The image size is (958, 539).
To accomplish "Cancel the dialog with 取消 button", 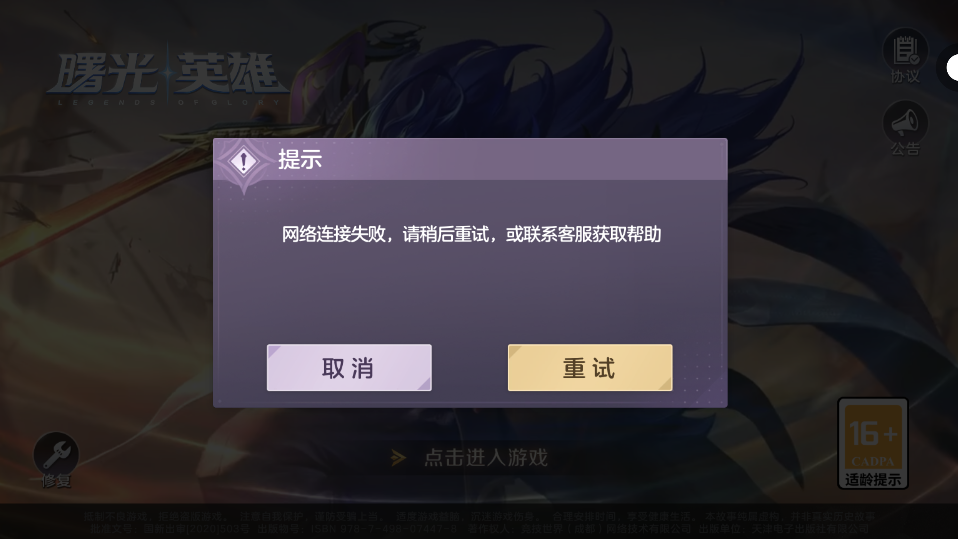I will pyautogui.click(x=349, y=367).
